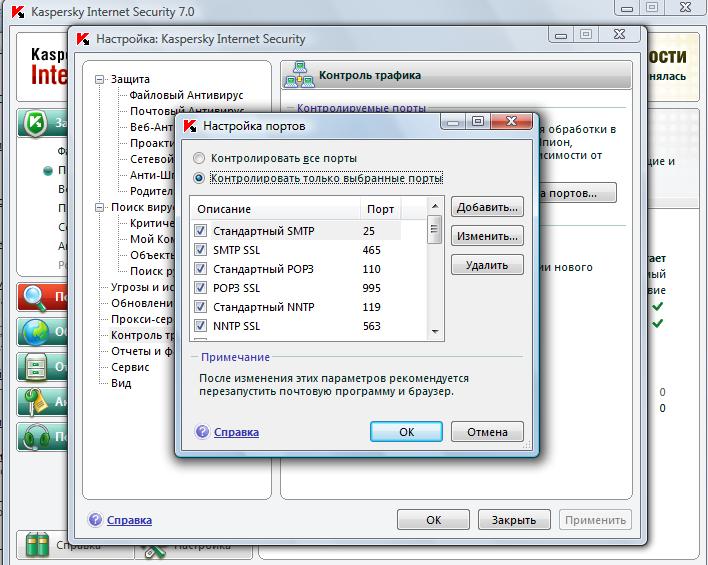Screen dimensions: 708x565
Task: Click Kaspersky logo in port dialog title
Action: 191,126
